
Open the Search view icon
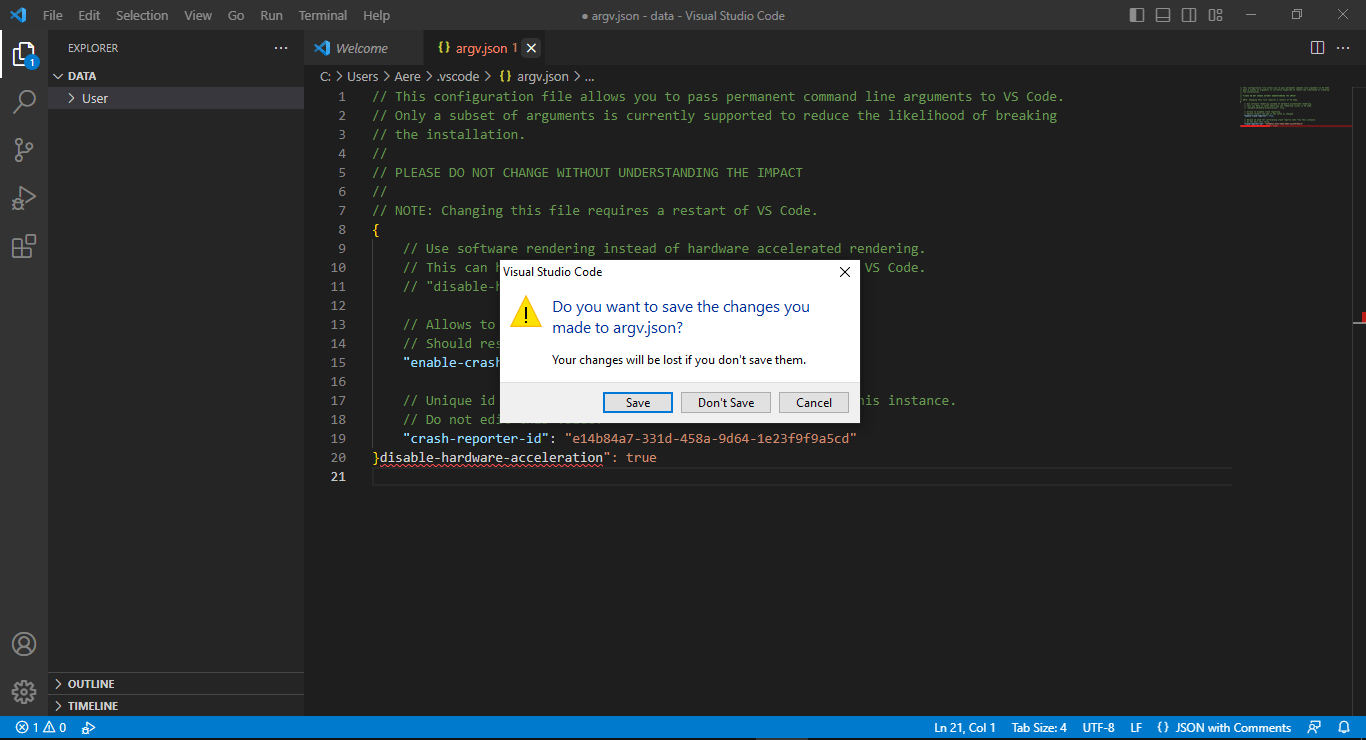click(24, 101)
